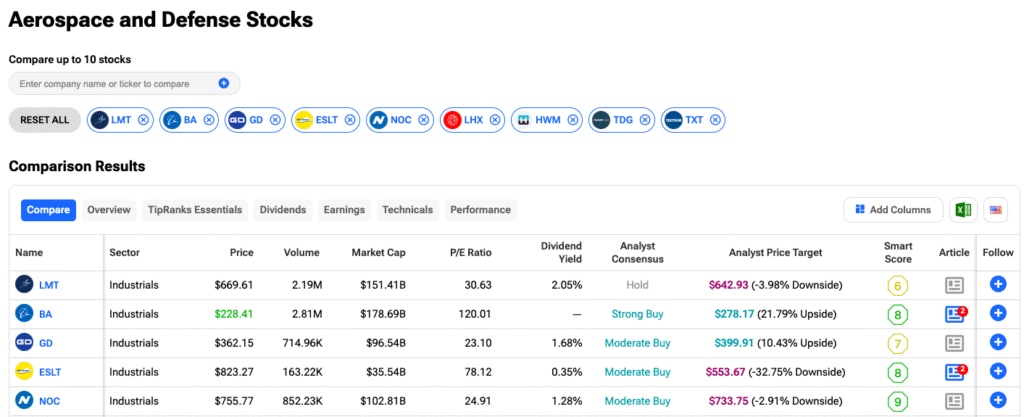Export the comparison table to Excel
1024x417 pixels.
click(x=962, y=210)
